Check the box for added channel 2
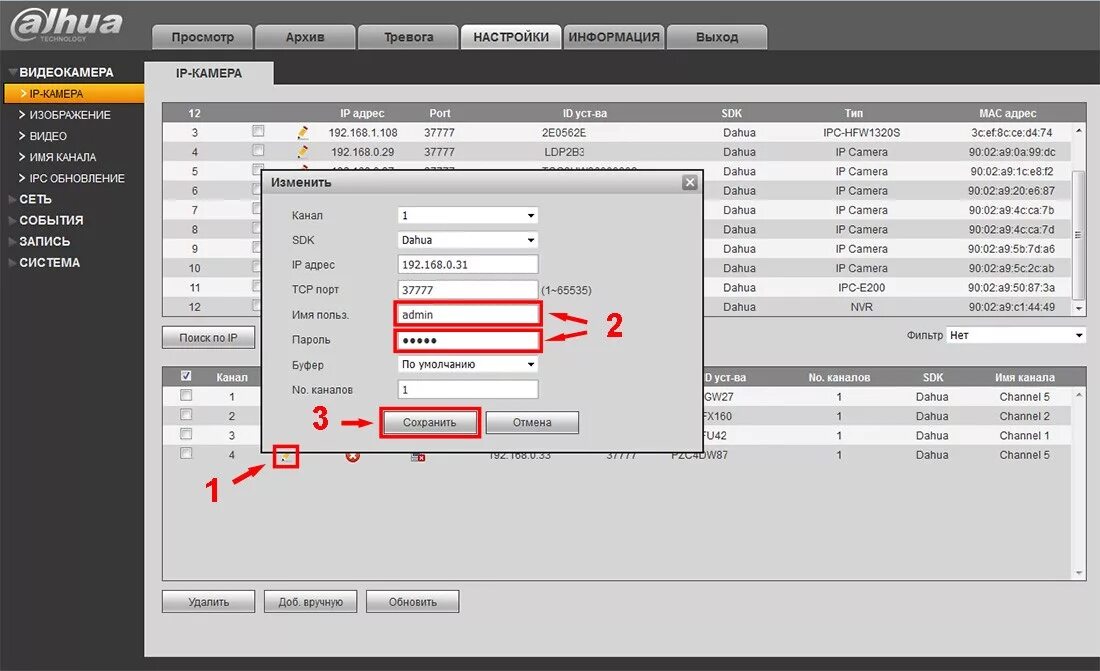The height and width of the screenshot is (671, 1100). click(186, 415)
